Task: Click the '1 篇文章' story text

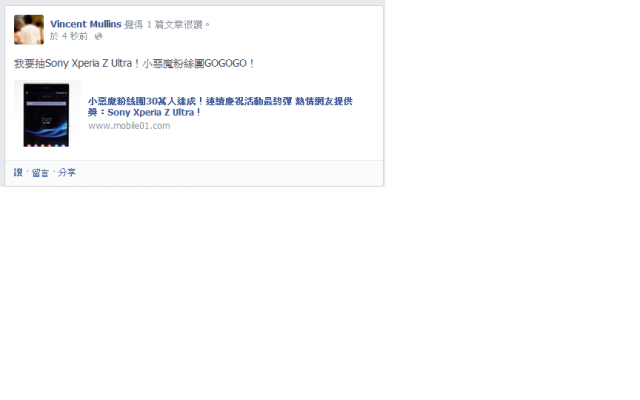Action: pyautogui.click(x=164, y=24)
